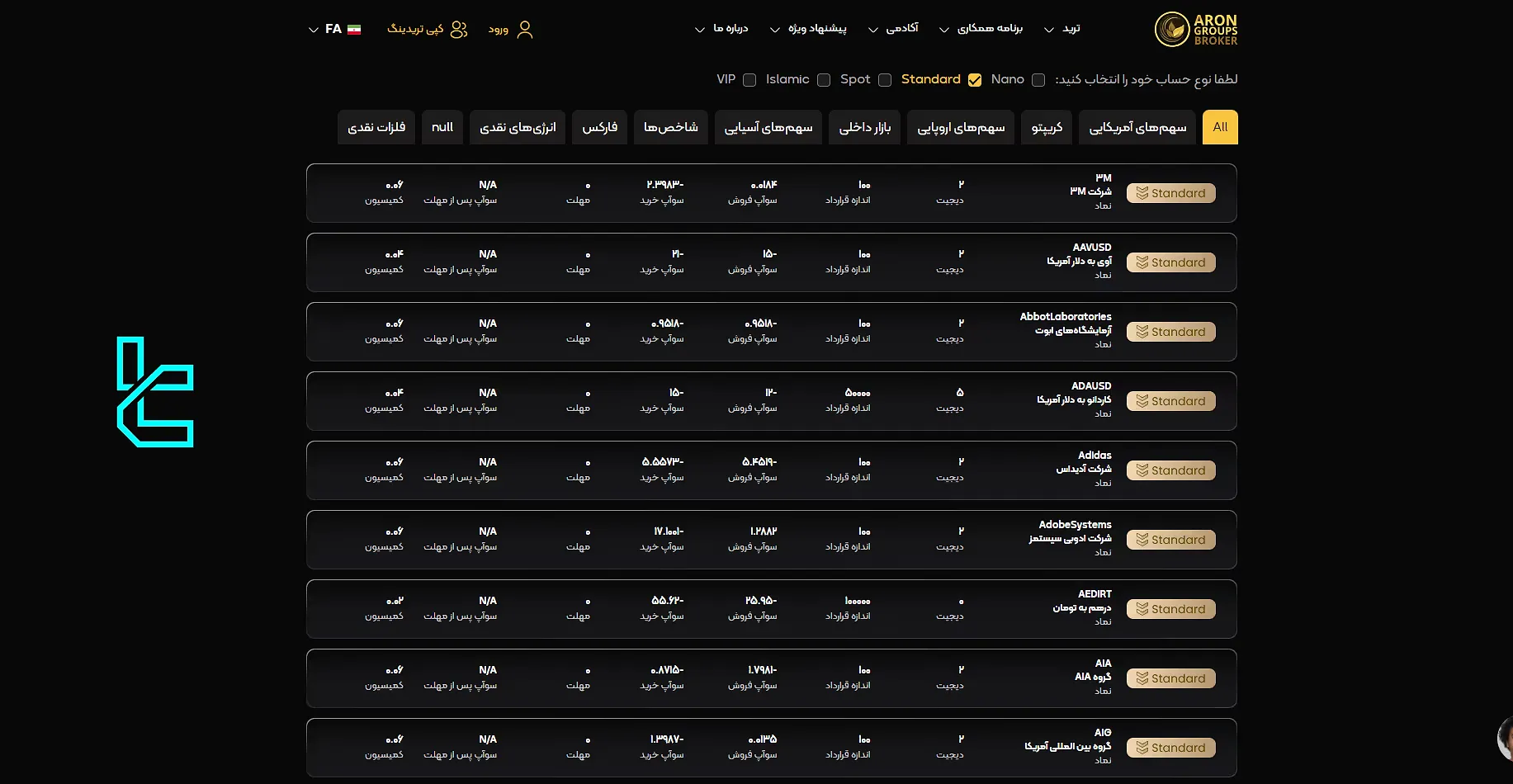
Task: Click the کپی تریدینگ link
Action: click(415, 29)
